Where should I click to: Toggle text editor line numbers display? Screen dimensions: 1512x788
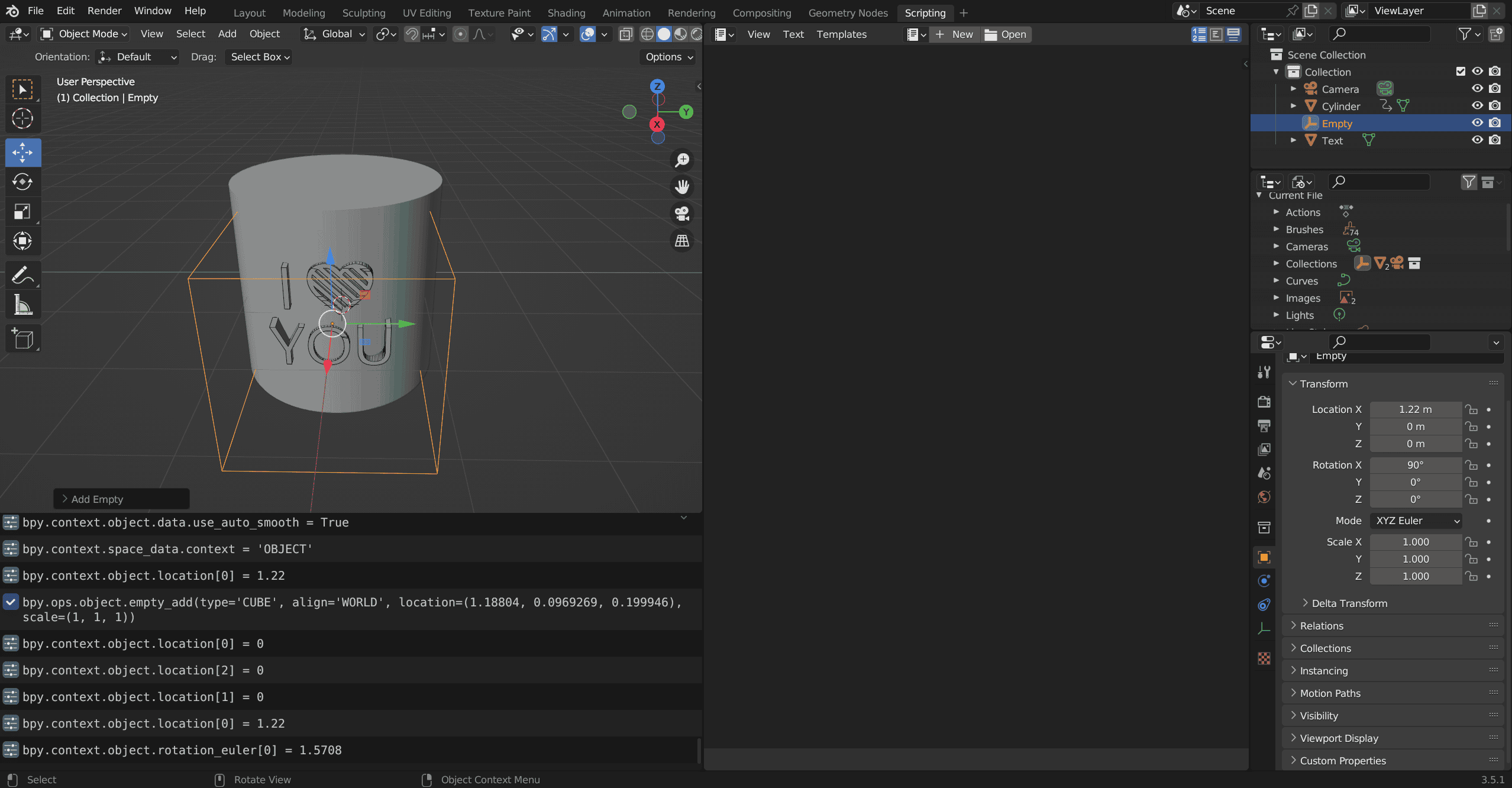1199,34
